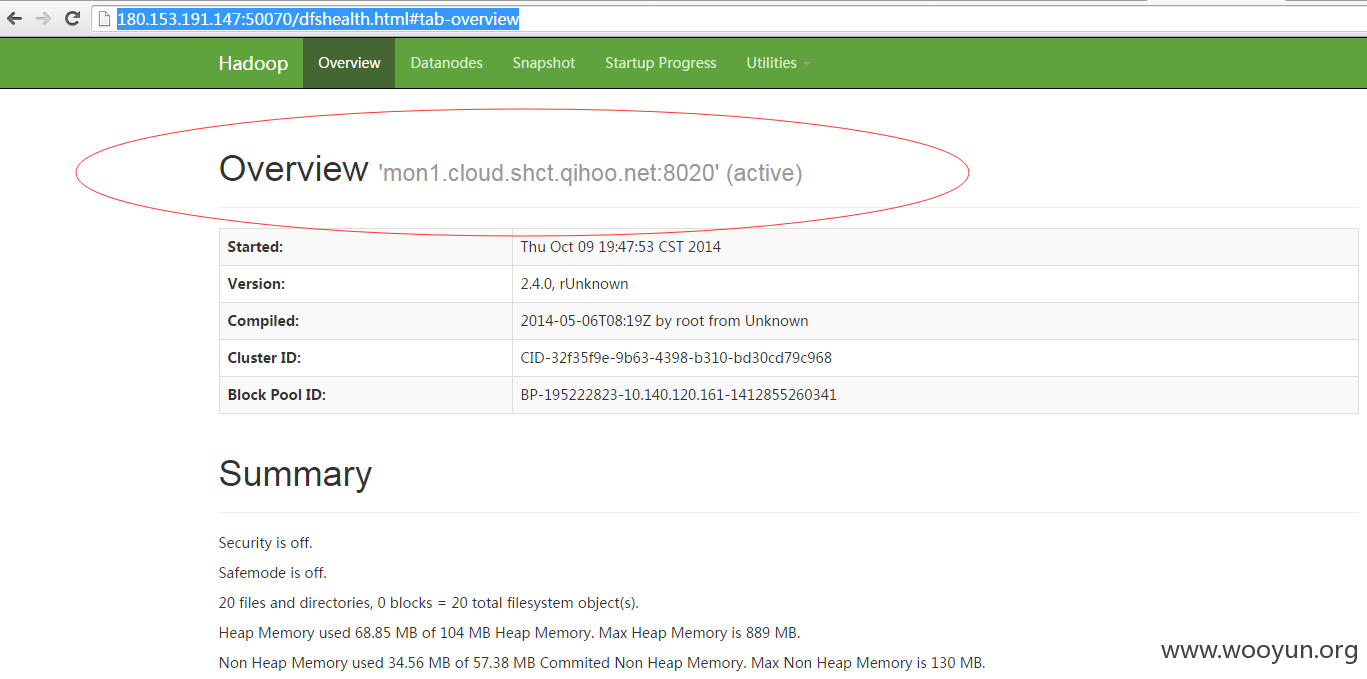
Task: Open the Startup Progress tab
Action: (660, 63)
